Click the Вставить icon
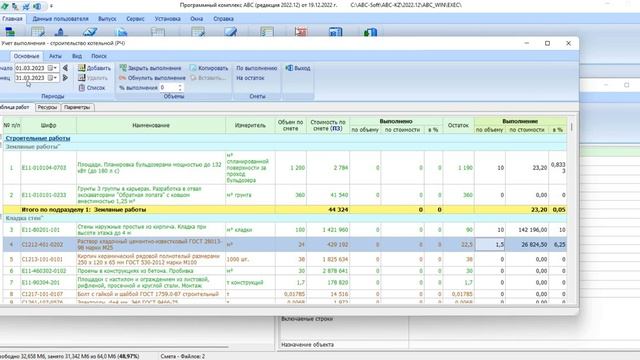Screen dimensions: 640x360 [193, 78]
